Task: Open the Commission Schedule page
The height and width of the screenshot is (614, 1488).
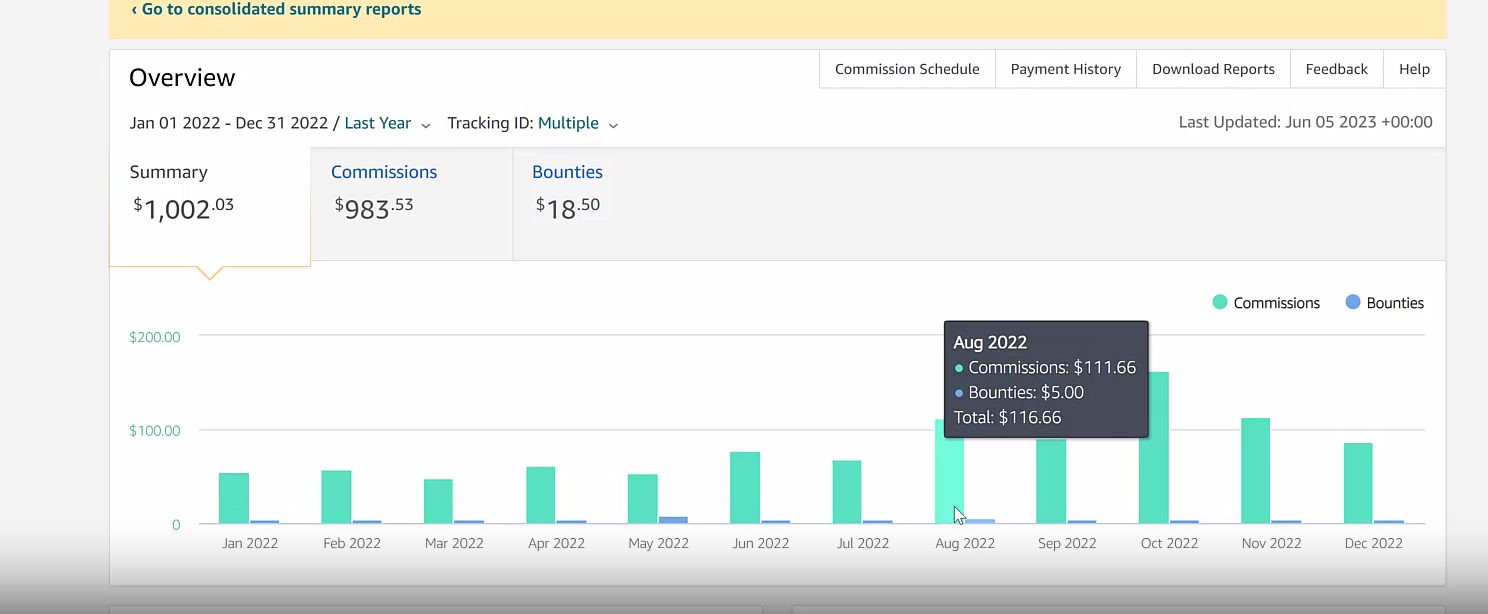Action: click(x=907, y=69)
